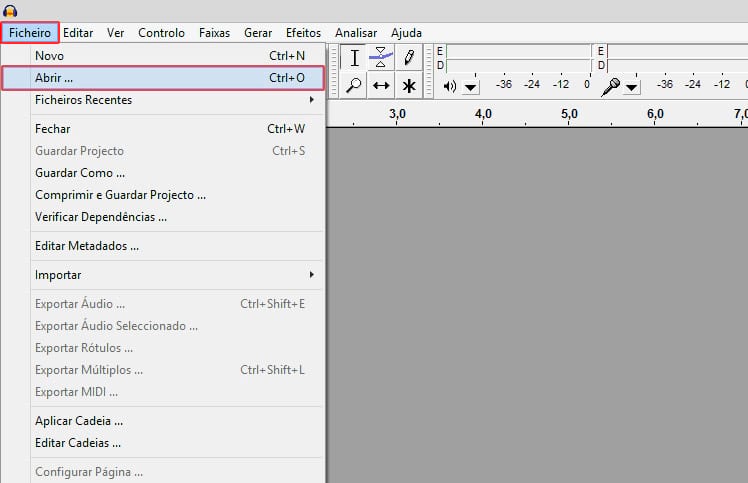748x483 pixels.
Task: Choose Verificar Dependências ... entry
Action: [x=163, y=217]
